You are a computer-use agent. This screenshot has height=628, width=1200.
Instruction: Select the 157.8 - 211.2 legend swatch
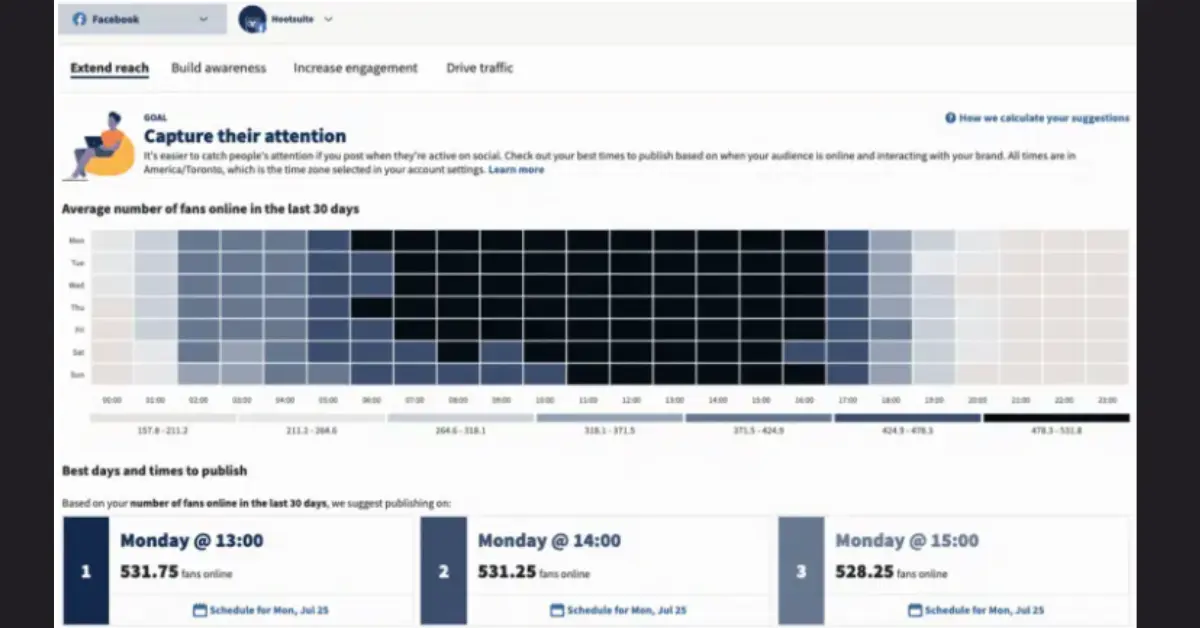(x=162, y=418)
